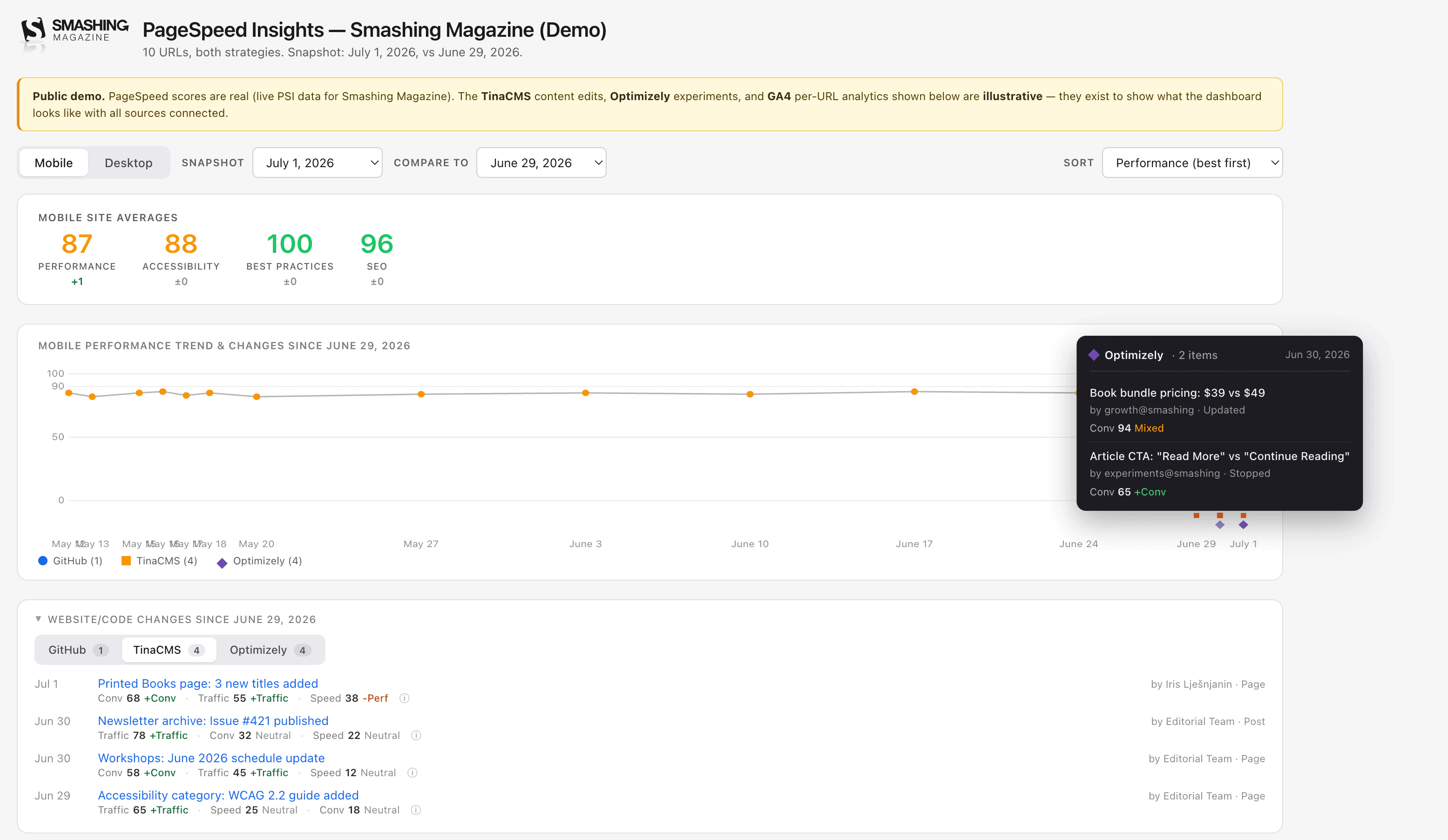Switch to Desktop strategy
The height and width of the screenshot is (840, 1448).
click(x=129, y=163)
